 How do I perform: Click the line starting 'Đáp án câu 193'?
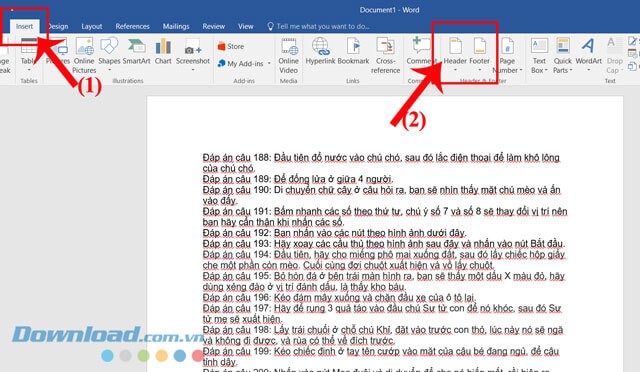coord(384,243)
